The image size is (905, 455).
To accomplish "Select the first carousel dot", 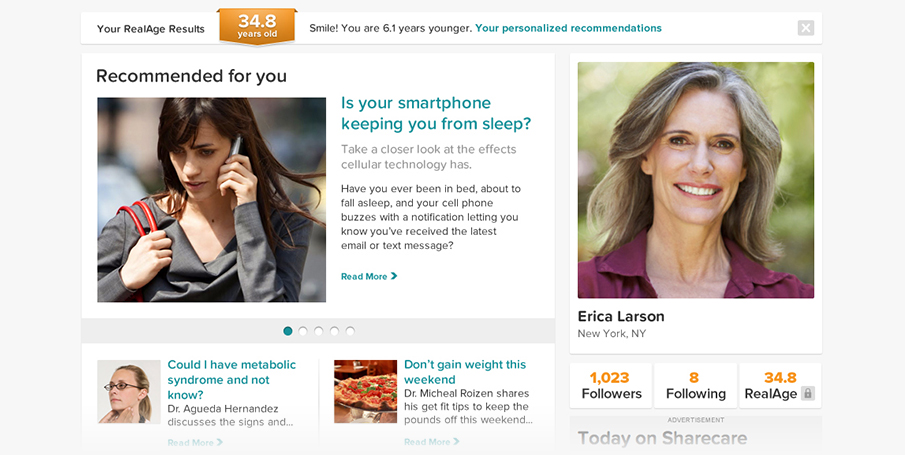I will (x=287, y=331).
